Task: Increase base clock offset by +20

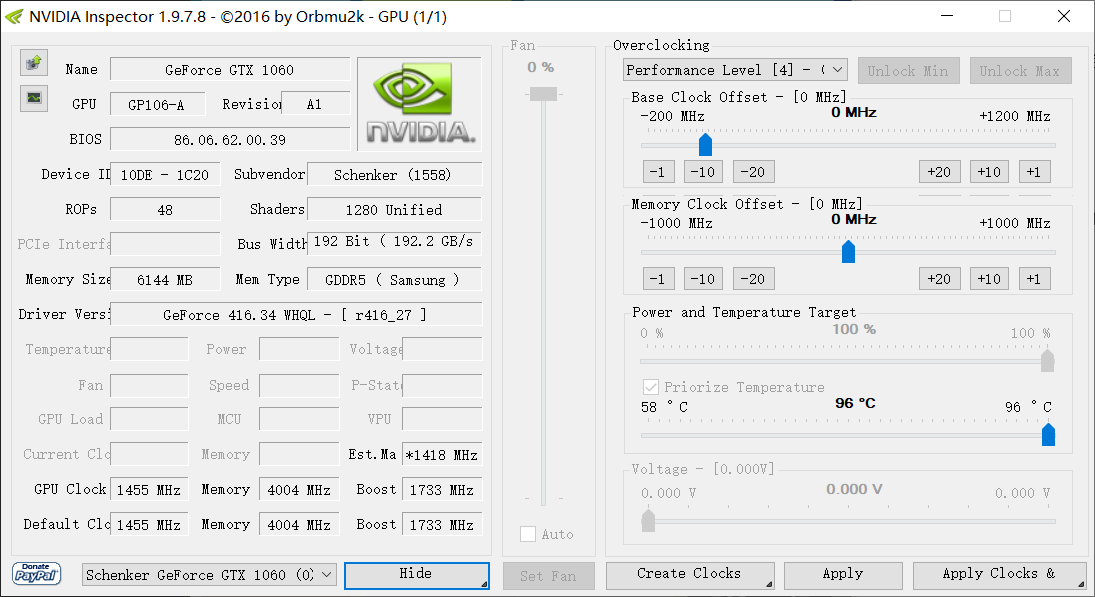Action: point(939,171)
